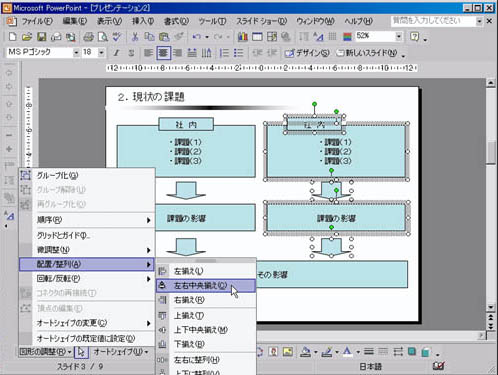The width and height of the screenshot is (498, 375).
Task: Go to previous slide with double-up arrow
Action: click(491, 316)
